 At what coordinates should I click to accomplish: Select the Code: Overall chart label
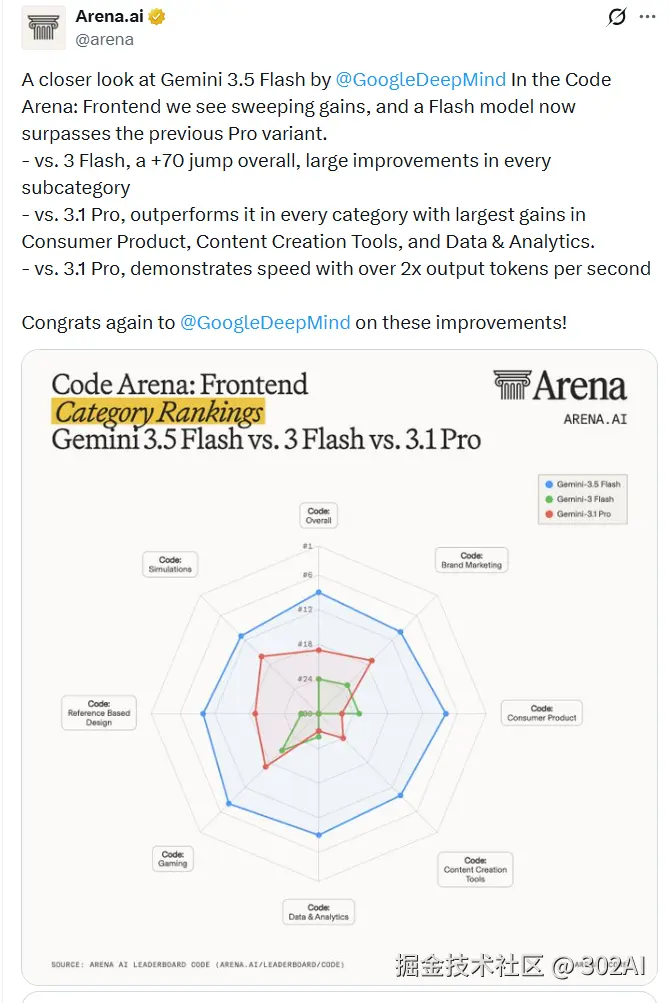point(319,516)
